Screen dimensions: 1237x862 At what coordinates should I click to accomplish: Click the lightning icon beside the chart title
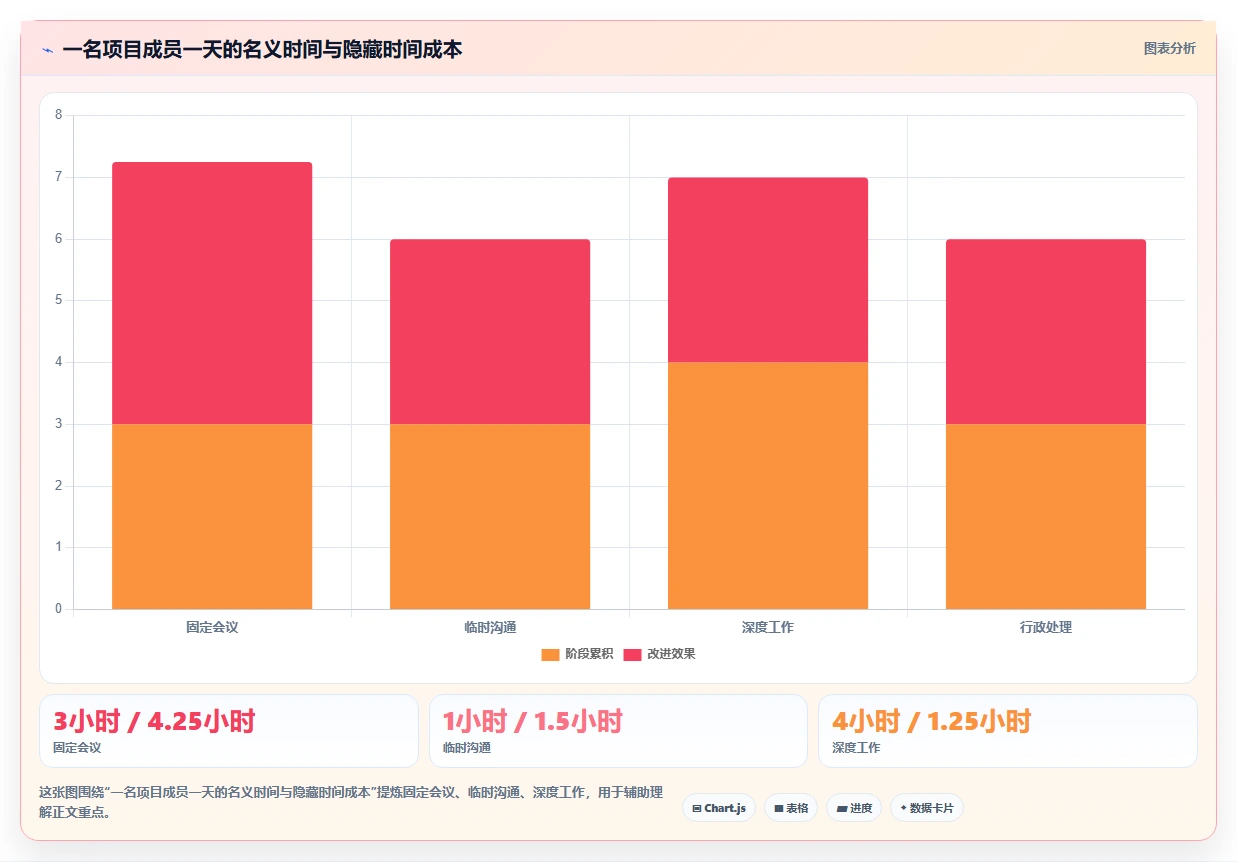(x=47, y=50)
